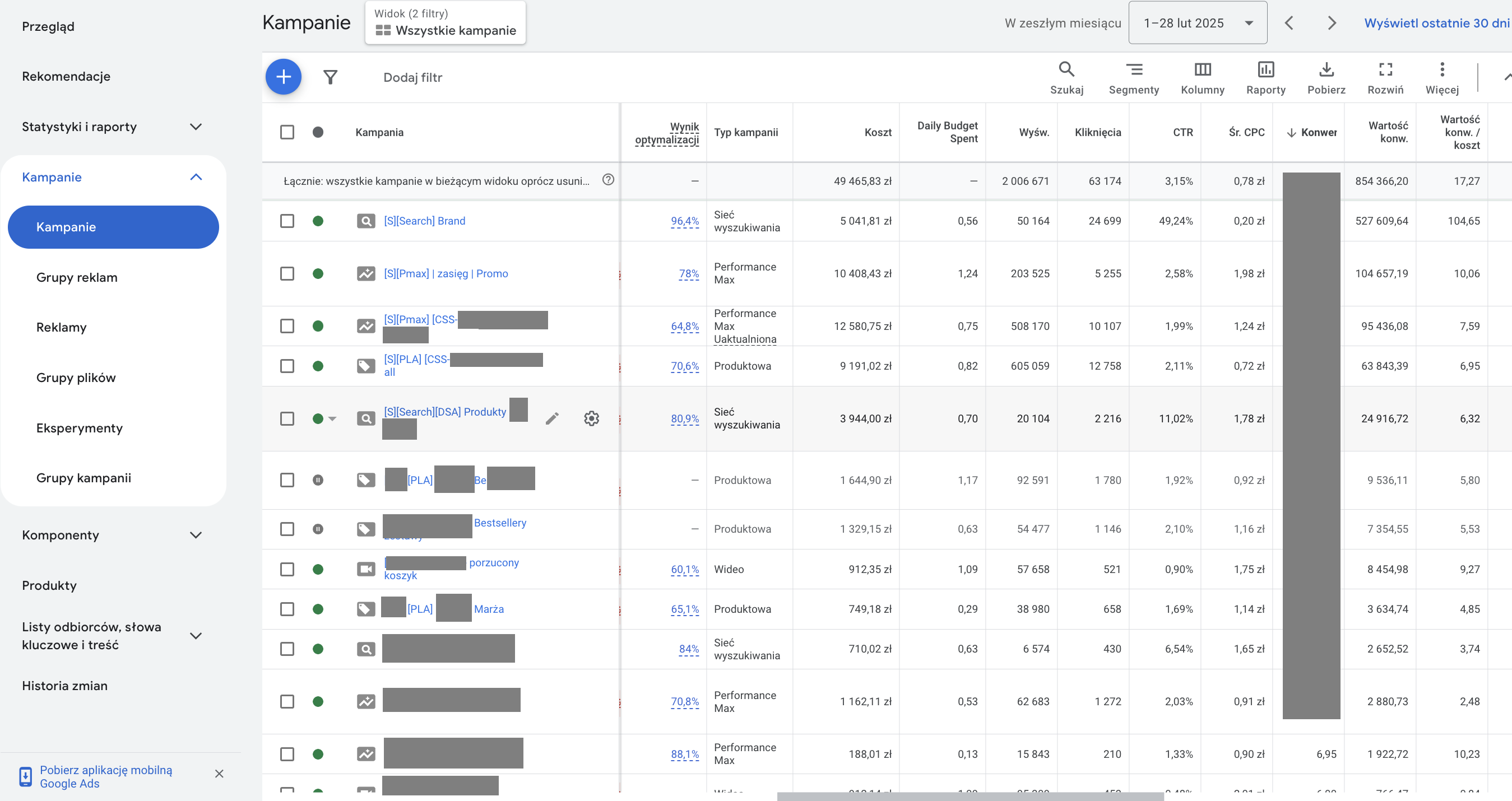Image resolution: width=1512 pixels, height=801 pixels.
Task: Toggle the select-all campaigns checkbox
Action: click(x=287, y=132)
